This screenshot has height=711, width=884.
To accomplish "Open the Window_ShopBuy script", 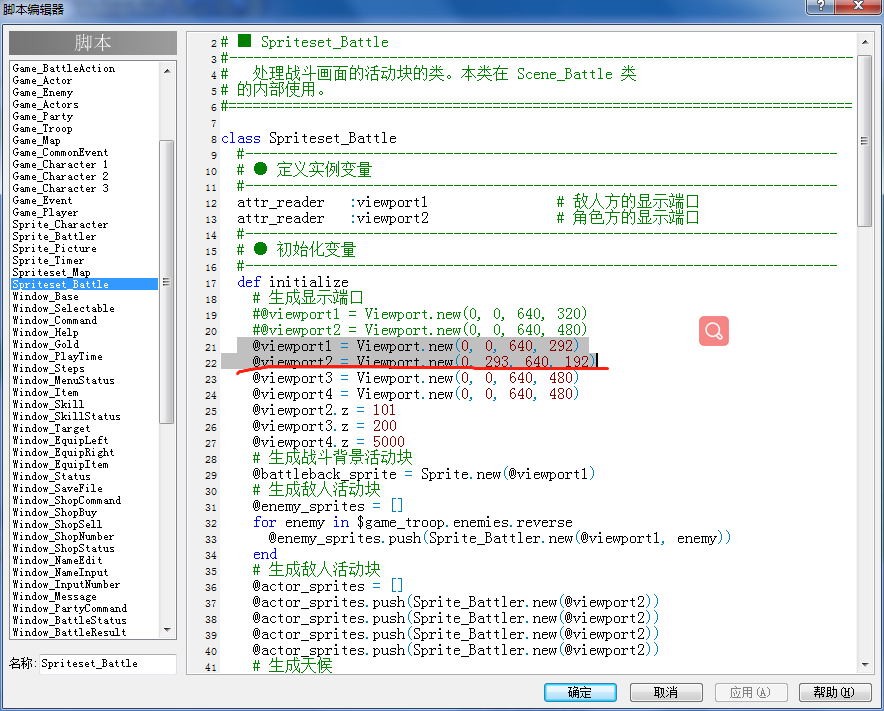I will click(x=55, y=513).
